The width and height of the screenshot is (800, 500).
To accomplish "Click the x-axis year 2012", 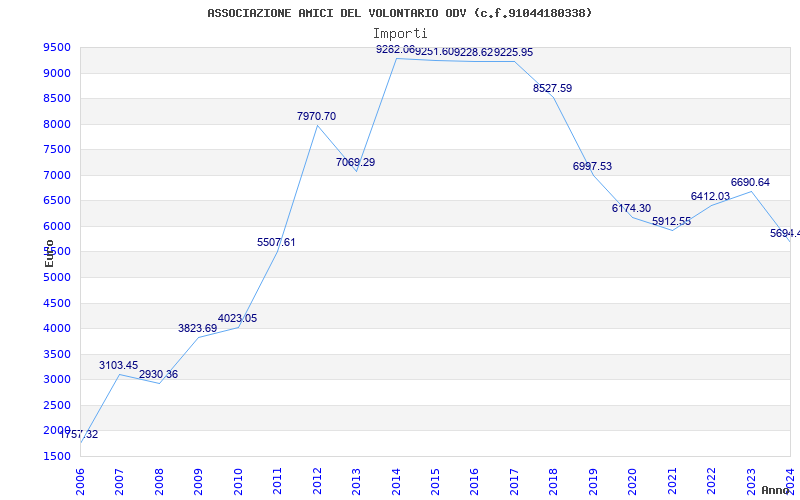I will coord(317,482).
